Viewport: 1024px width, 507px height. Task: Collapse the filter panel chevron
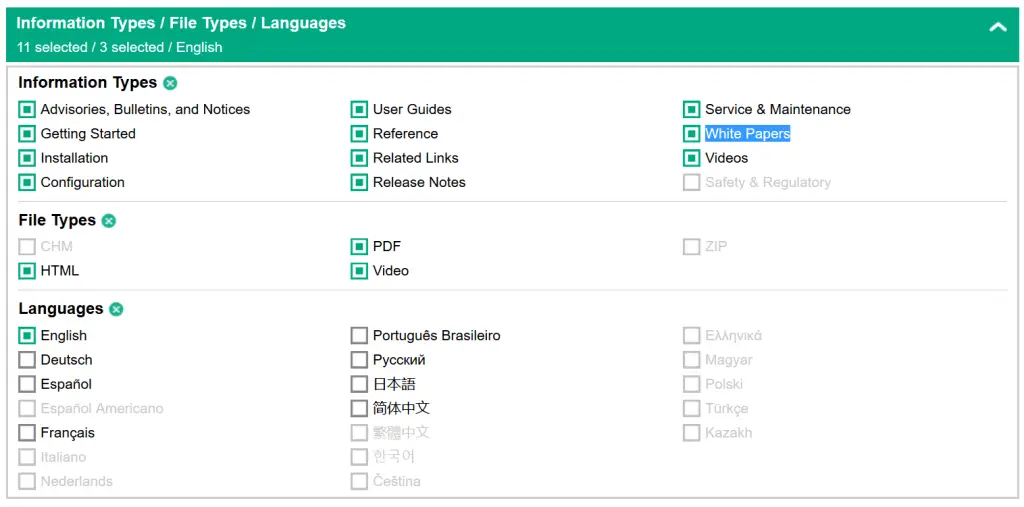pyautogui.click(x=997, y=27)
